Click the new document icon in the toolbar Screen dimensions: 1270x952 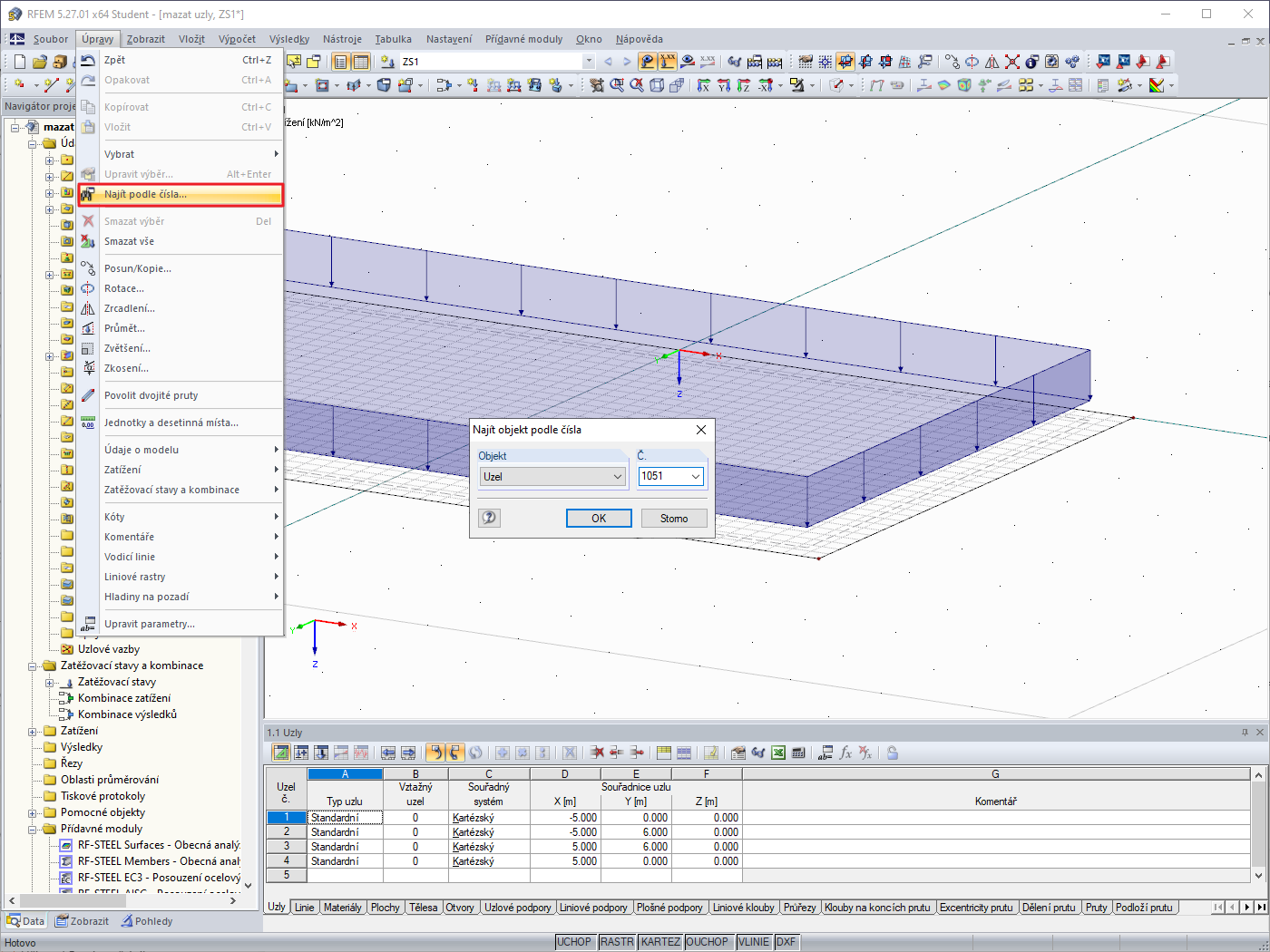coord(19,62)
